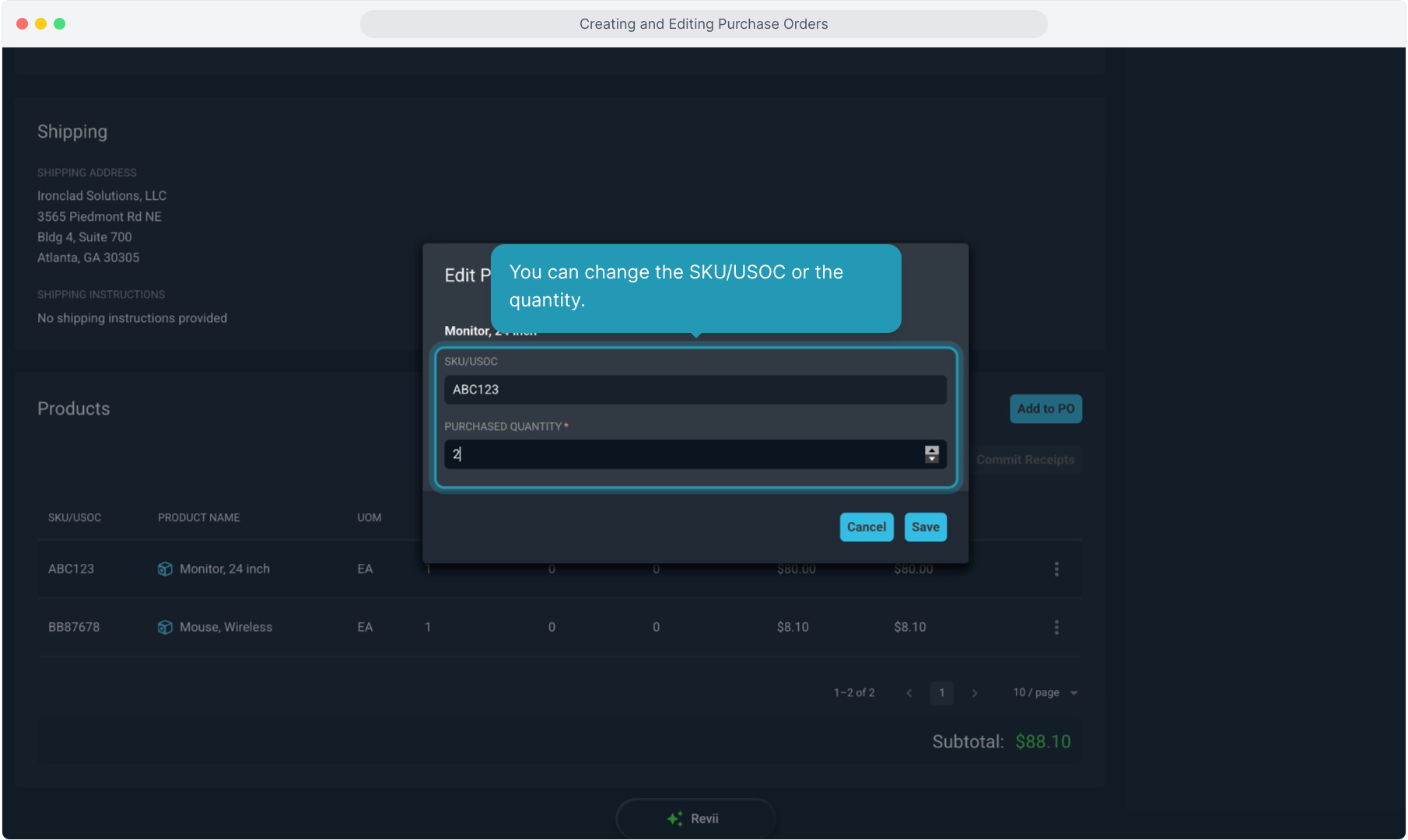The height and width of the screenshot is (840, 1408).
Task: Click the UOM column header
Action: click(370, 518)
